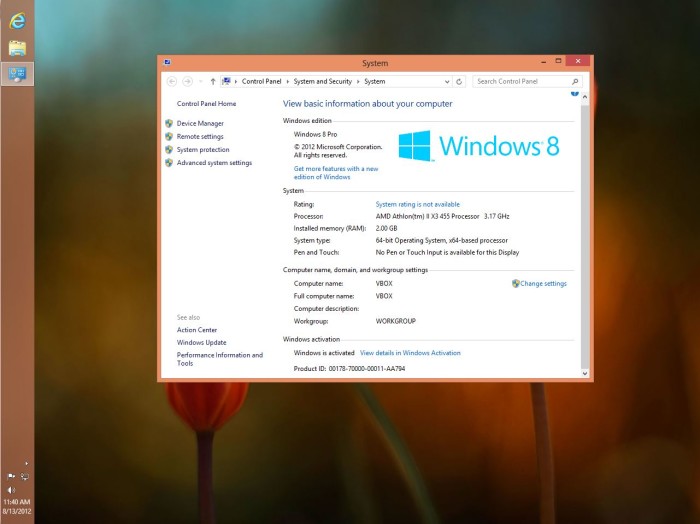The image size is (700, 524).
Task: Click Change settings link
Action: [543, 283]
